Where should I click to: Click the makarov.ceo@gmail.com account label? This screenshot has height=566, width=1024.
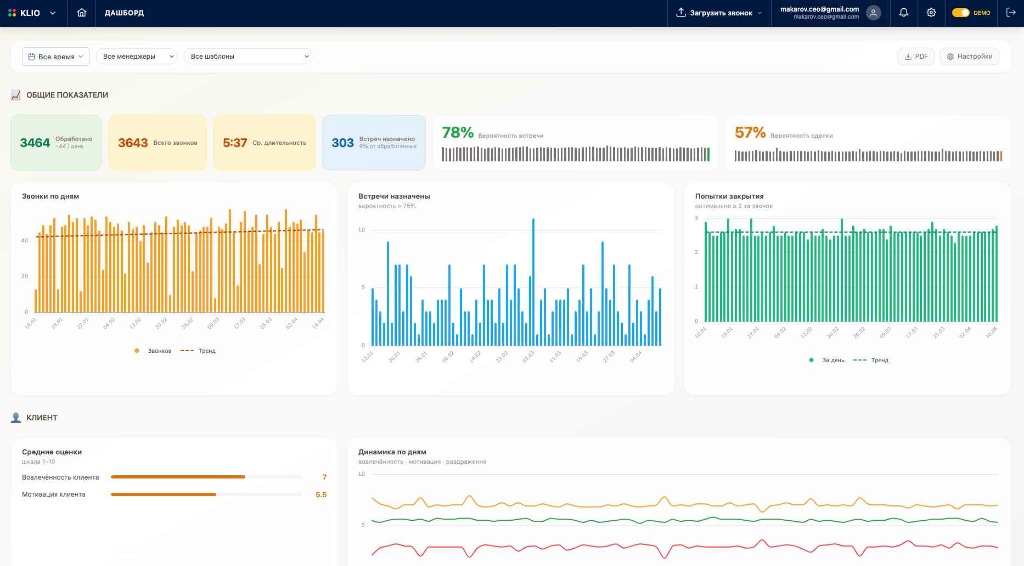[820, 10]
